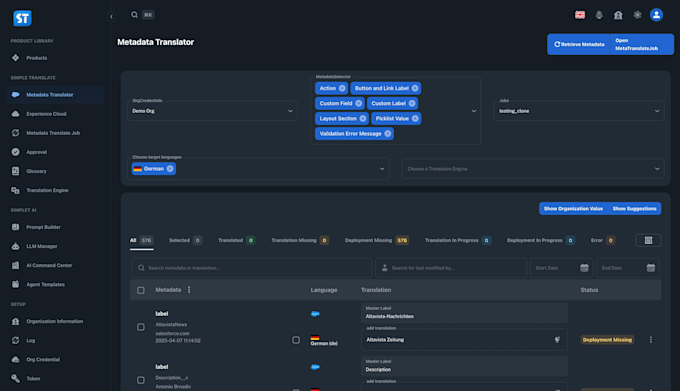This screenshot has height=391, width=680.
Task: Open the End Date calendar icon
Action: coord(651,268)
